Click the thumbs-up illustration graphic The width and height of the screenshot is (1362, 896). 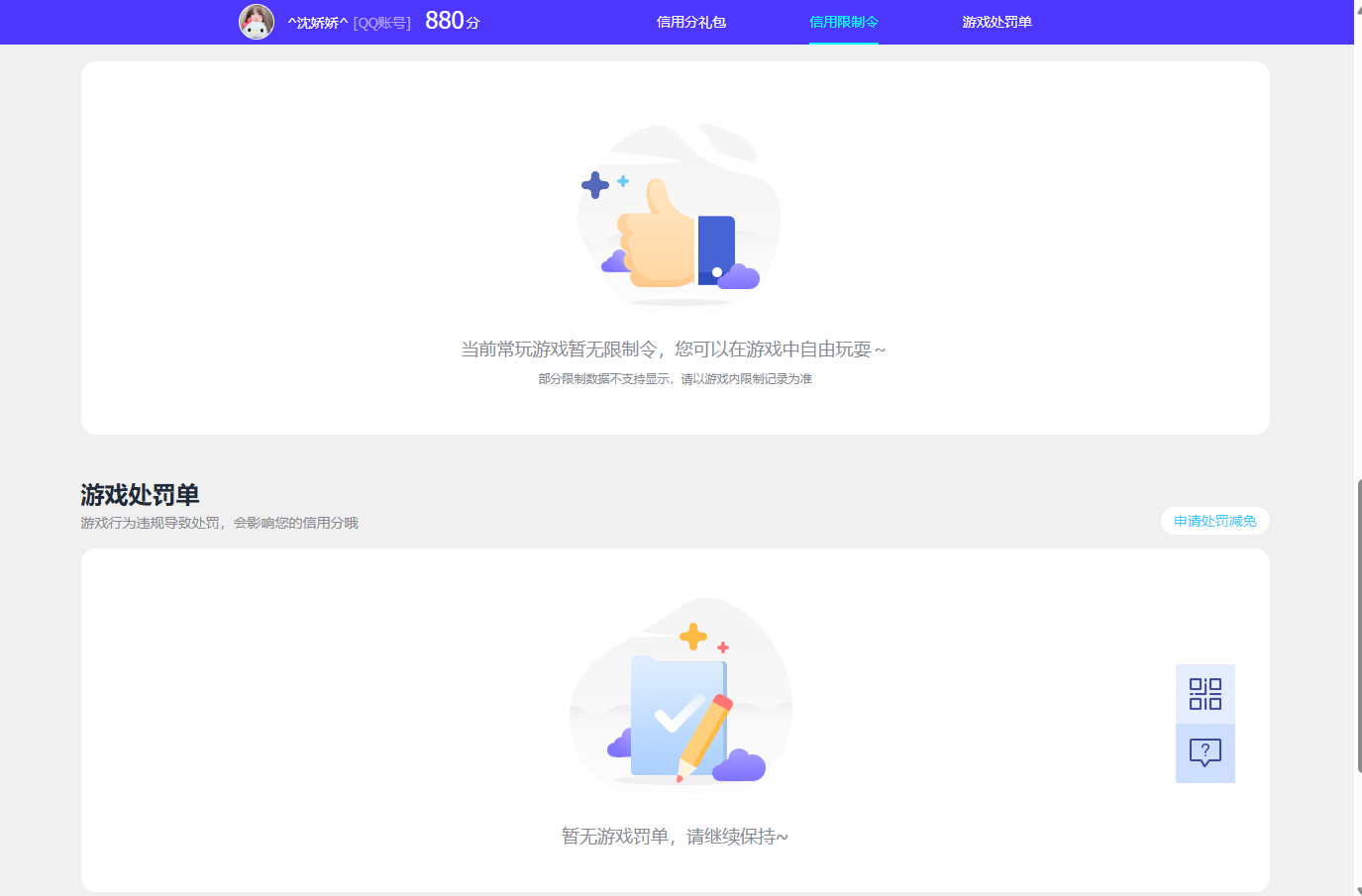[678, 218]
